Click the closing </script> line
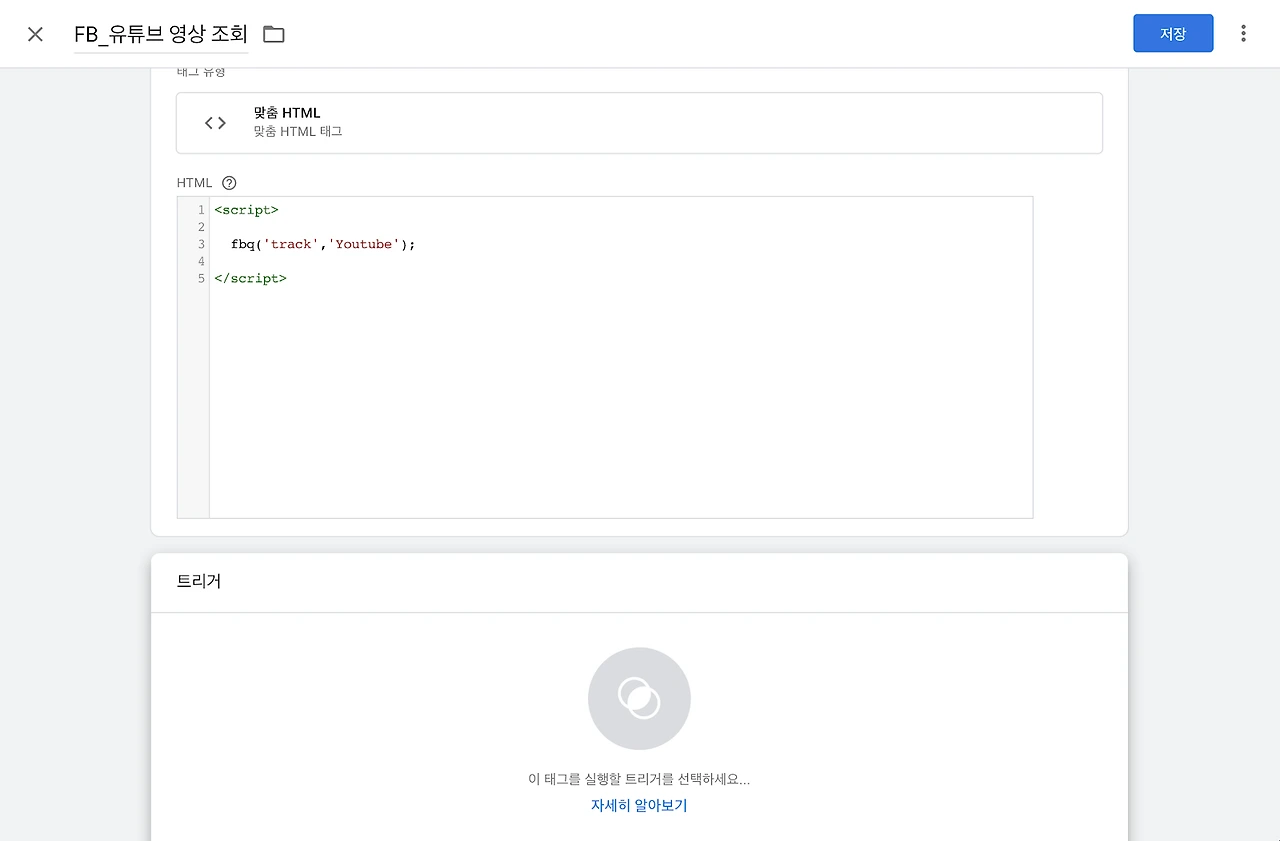This screenshot has width=1280, height=841. [250, 278]
